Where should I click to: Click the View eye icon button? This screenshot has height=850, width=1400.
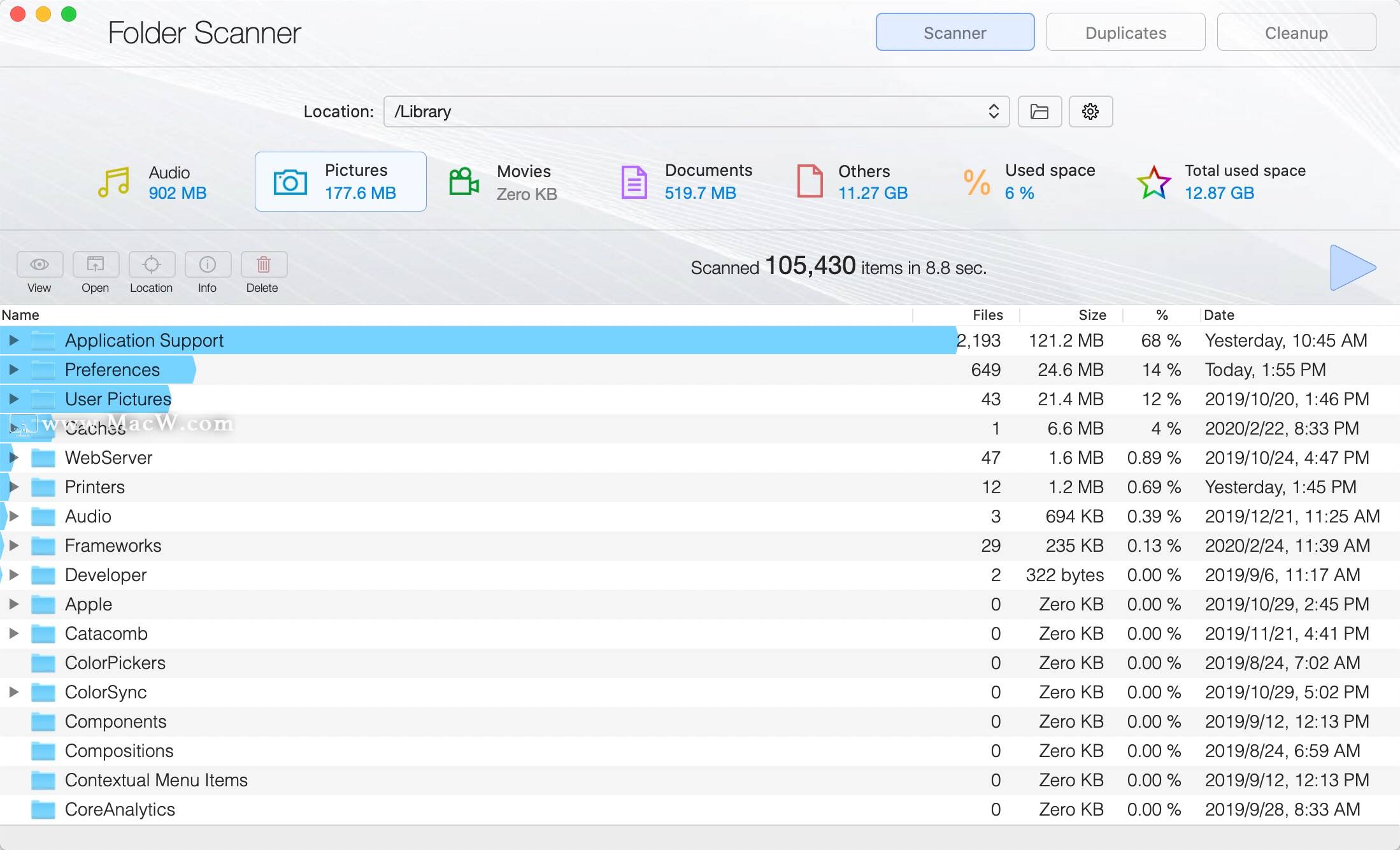tap(39, 264)
